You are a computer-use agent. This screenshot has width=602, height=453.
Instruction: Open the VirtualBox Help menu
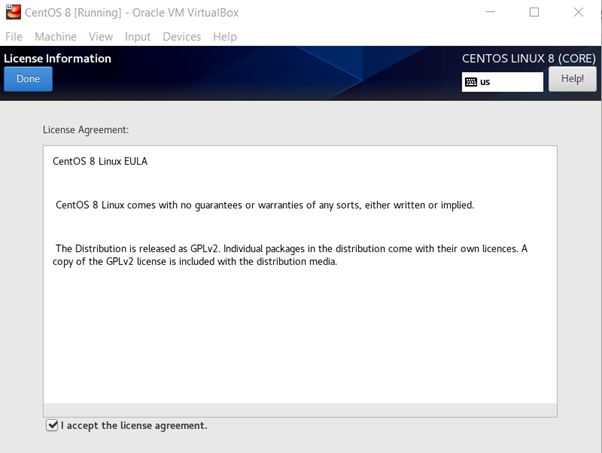pos(225,37)
